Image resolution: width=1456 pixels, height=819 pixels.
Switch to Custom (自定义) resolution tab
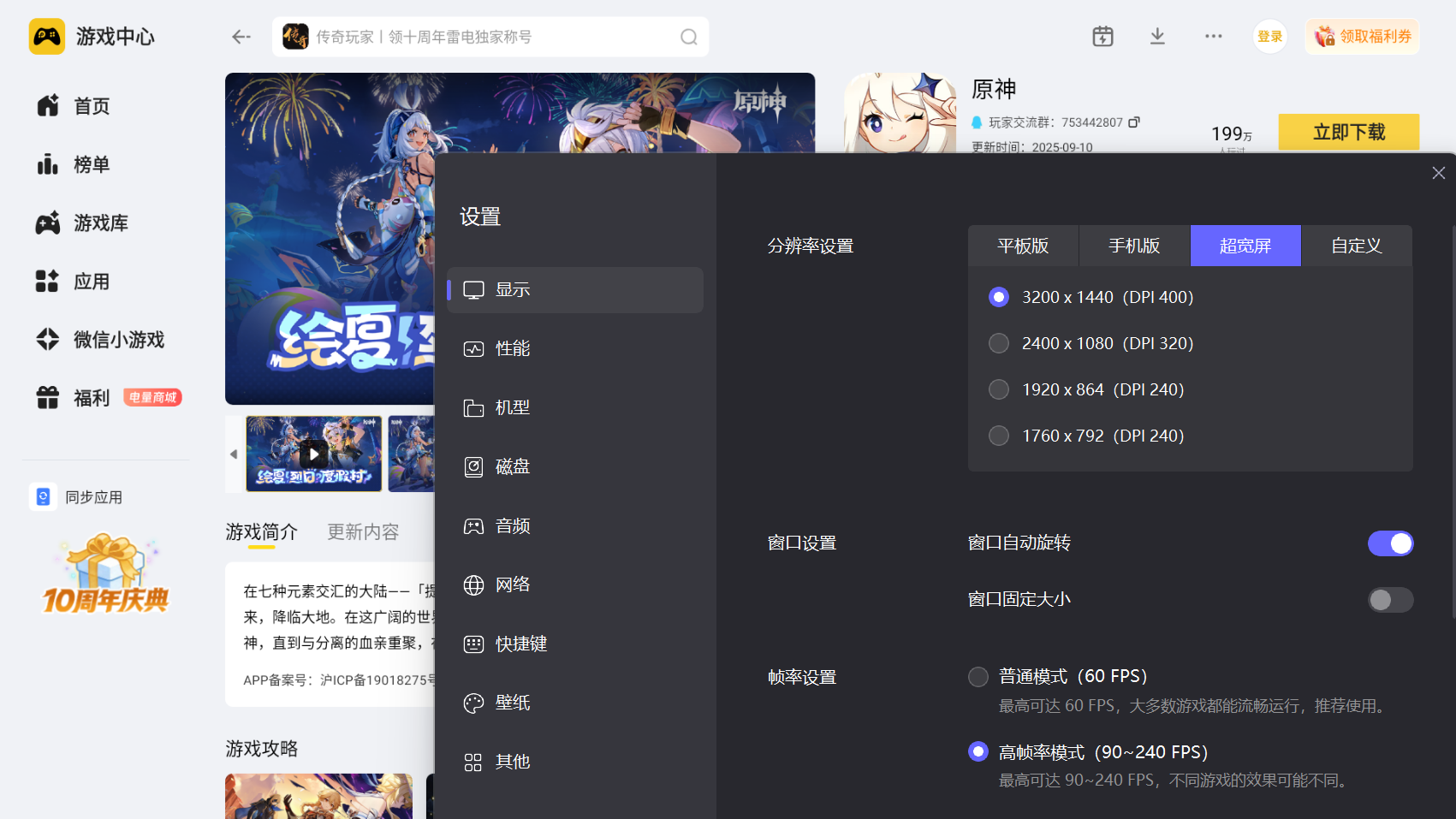click(x=1357, y=246)
